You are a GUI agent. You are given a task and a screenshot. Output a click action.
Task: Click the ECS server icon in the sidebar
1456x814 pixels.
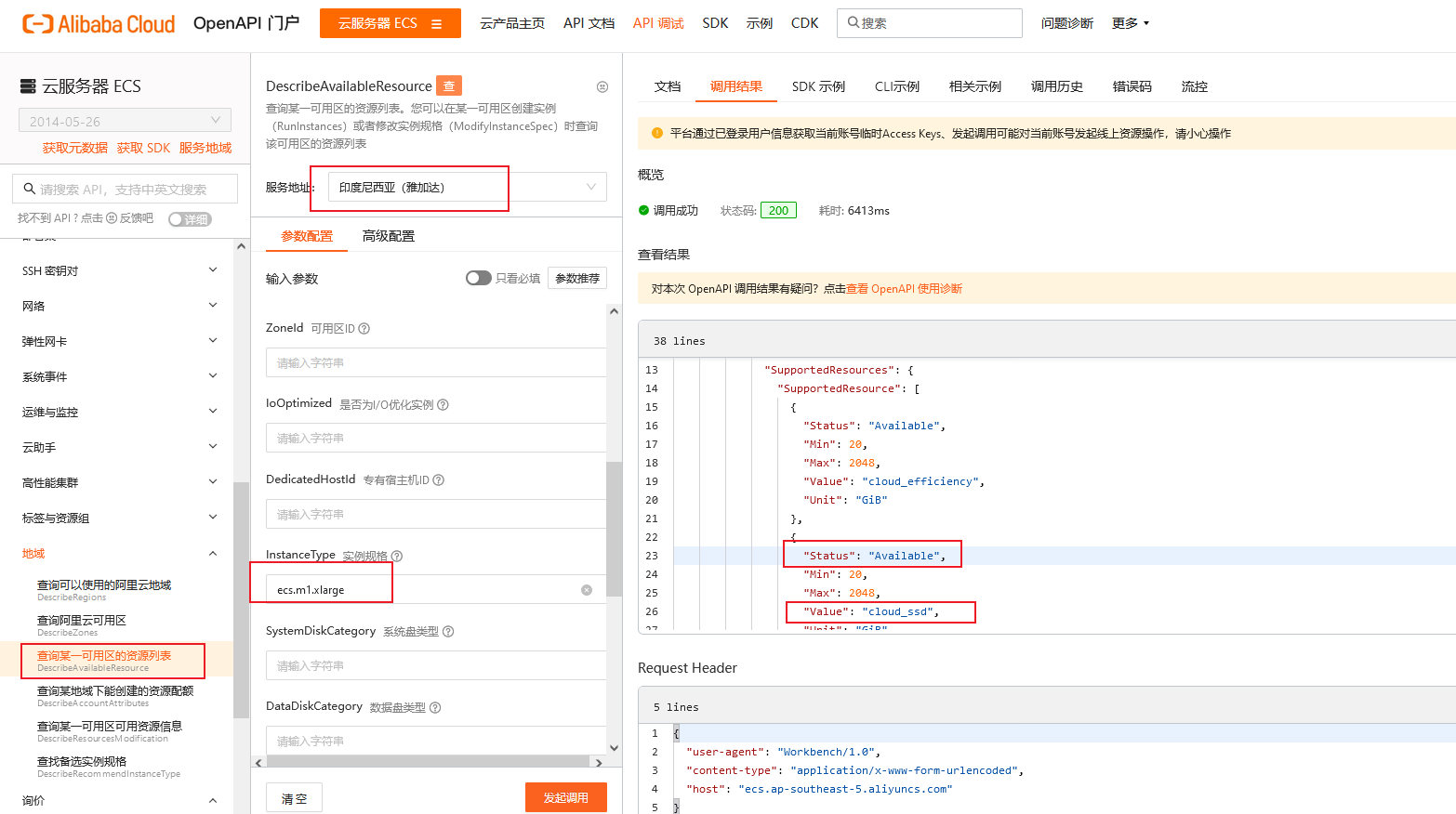pos(29,86)
